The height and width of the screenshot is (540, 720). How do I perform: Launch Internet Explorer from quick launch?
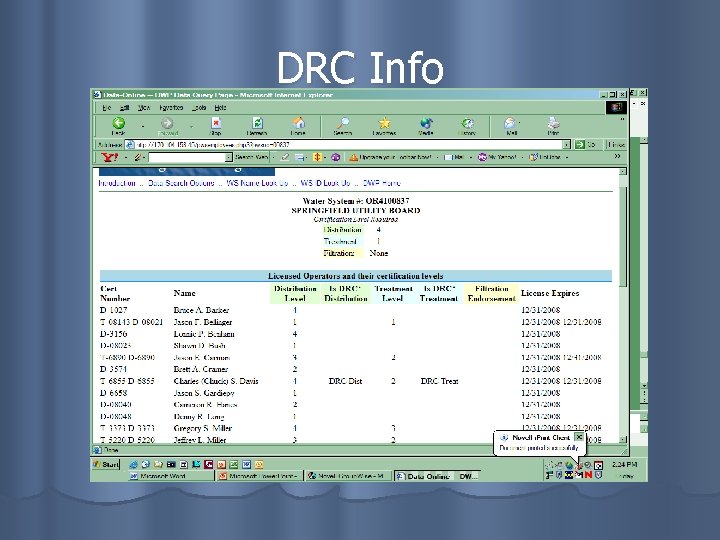point(133,464)
